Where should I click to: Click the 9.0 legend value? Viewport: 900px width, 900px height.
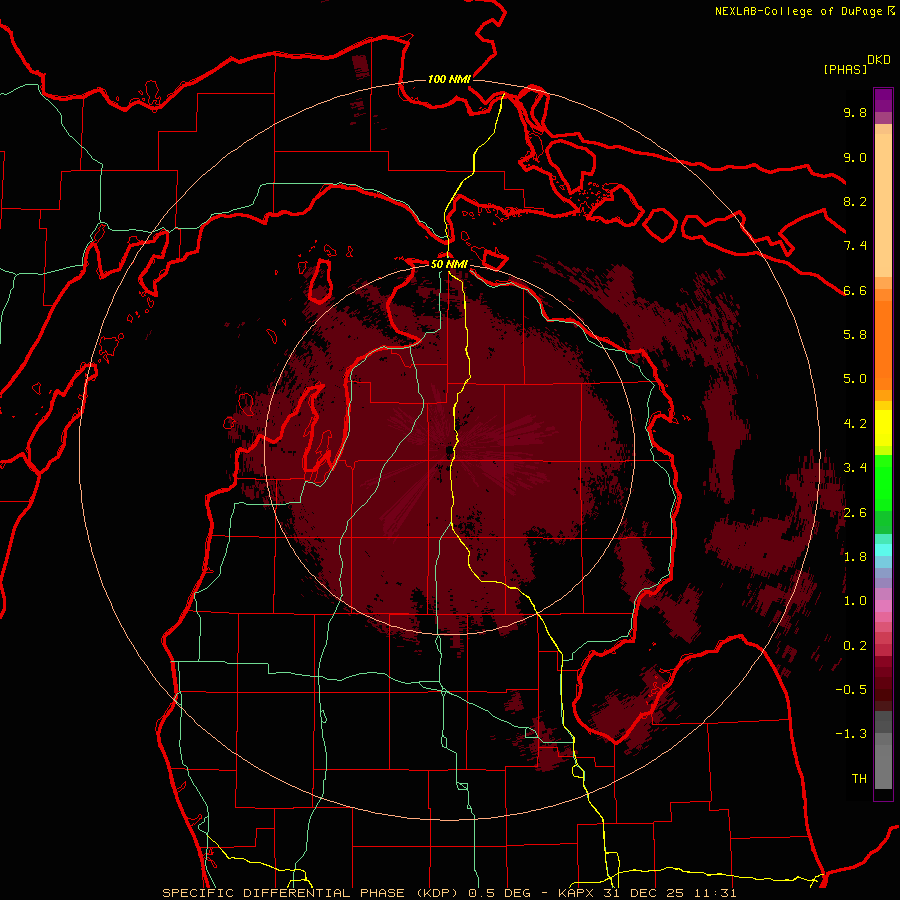click(855, 157)
